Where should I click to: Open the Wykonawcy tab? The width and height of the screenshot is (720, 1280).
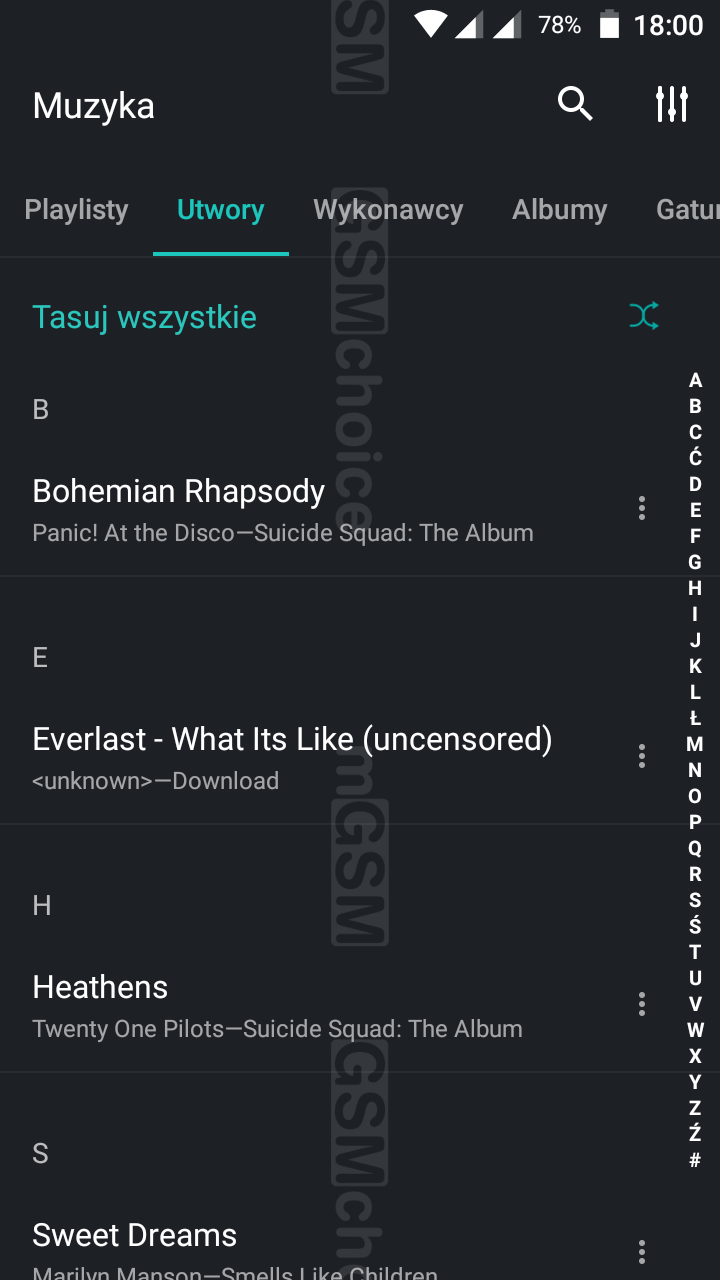(388, 210)
